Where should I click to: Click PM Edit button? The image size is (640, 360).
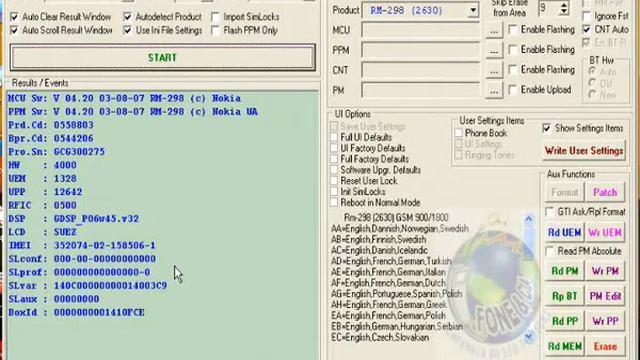tap(605, 296)
